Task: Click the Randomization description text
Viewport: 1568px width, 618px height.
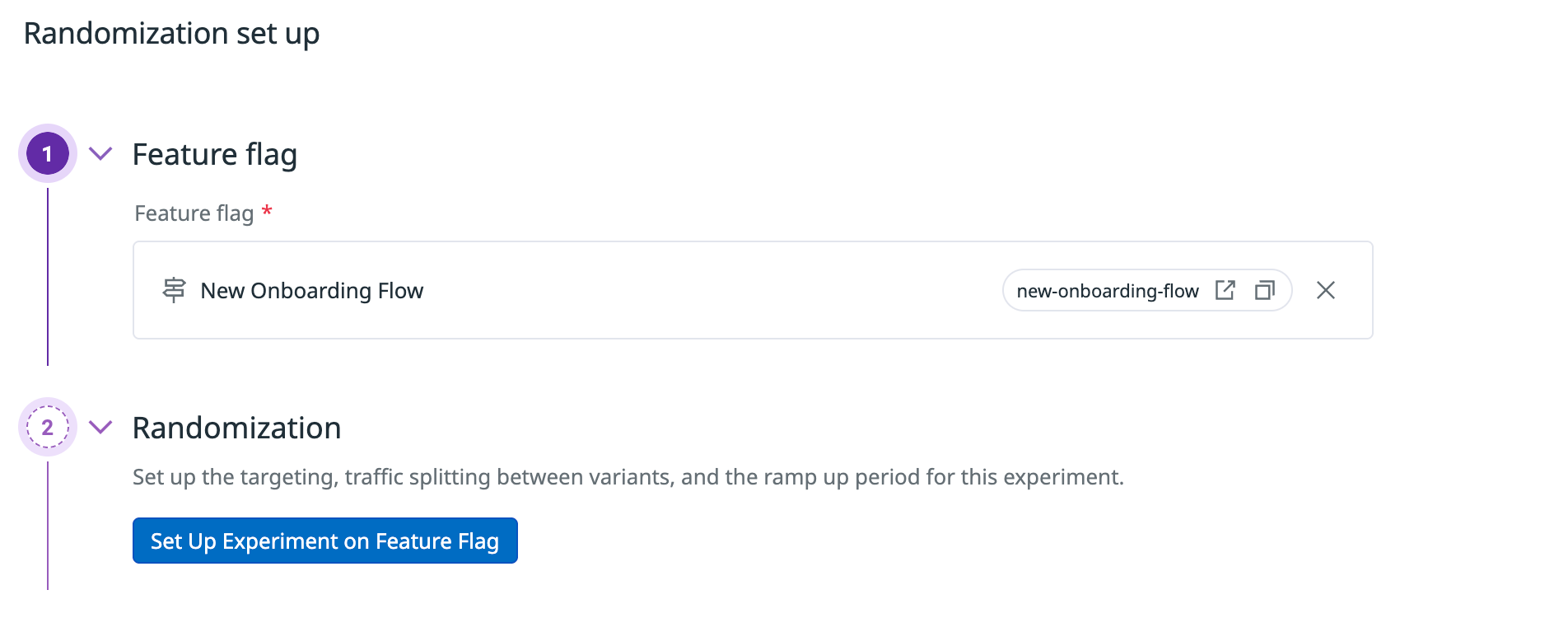Action: click(x=628, y=477)
